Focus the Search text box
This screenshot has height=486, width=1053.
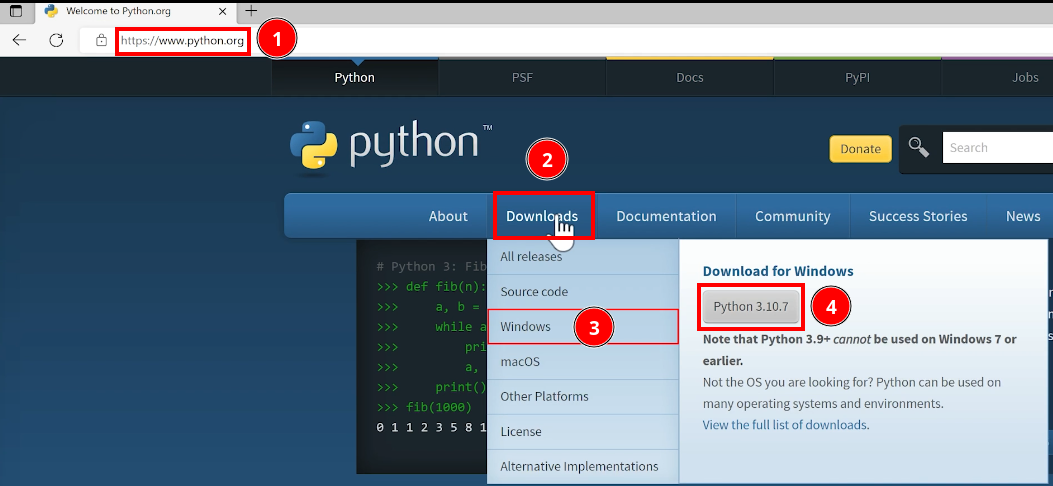click(997, 148)
